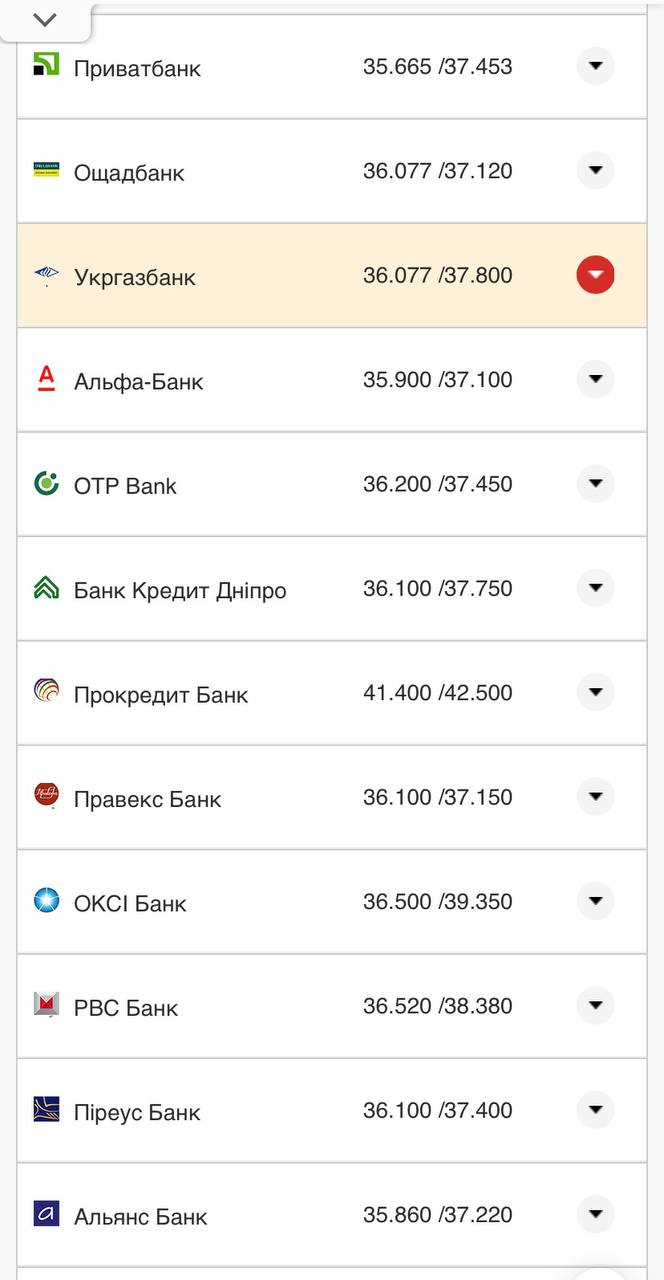Image resolution: width=664 pixels, height=1280 pixels.
Task: Select the Укргазбанк bank name
Action: point(134,277)
